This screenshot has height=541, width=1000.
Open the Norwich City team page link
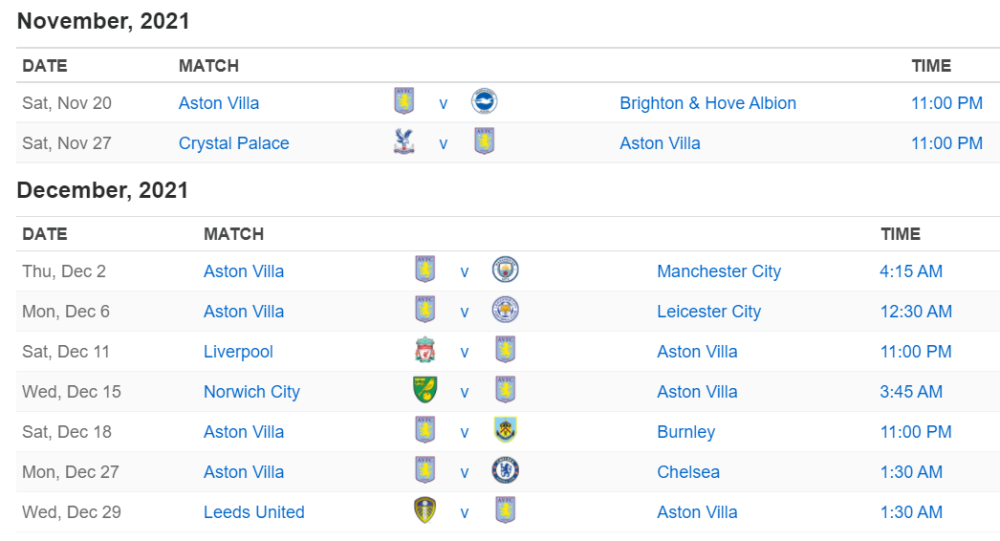251,392
